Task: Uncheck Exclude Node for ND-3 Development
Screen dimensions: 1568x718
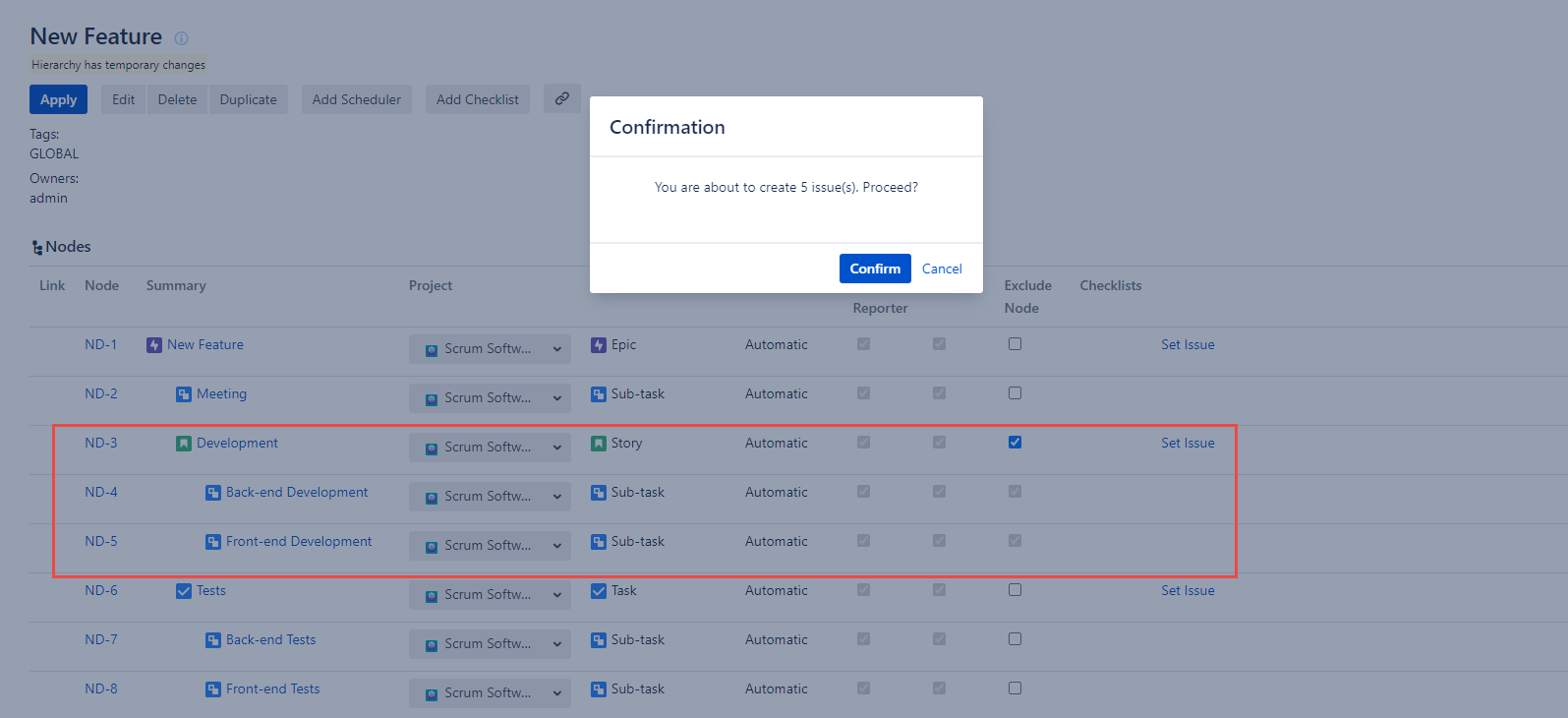Action: coord(1015,443)
